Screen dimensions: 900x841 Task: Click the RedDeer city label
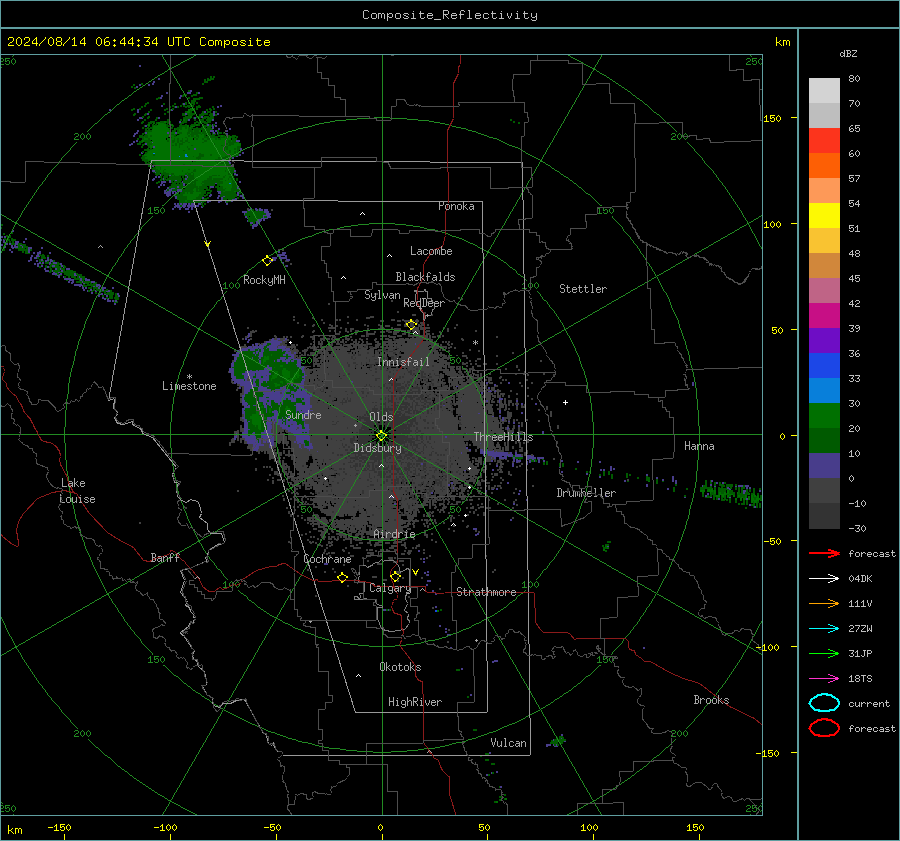(424, 303)
